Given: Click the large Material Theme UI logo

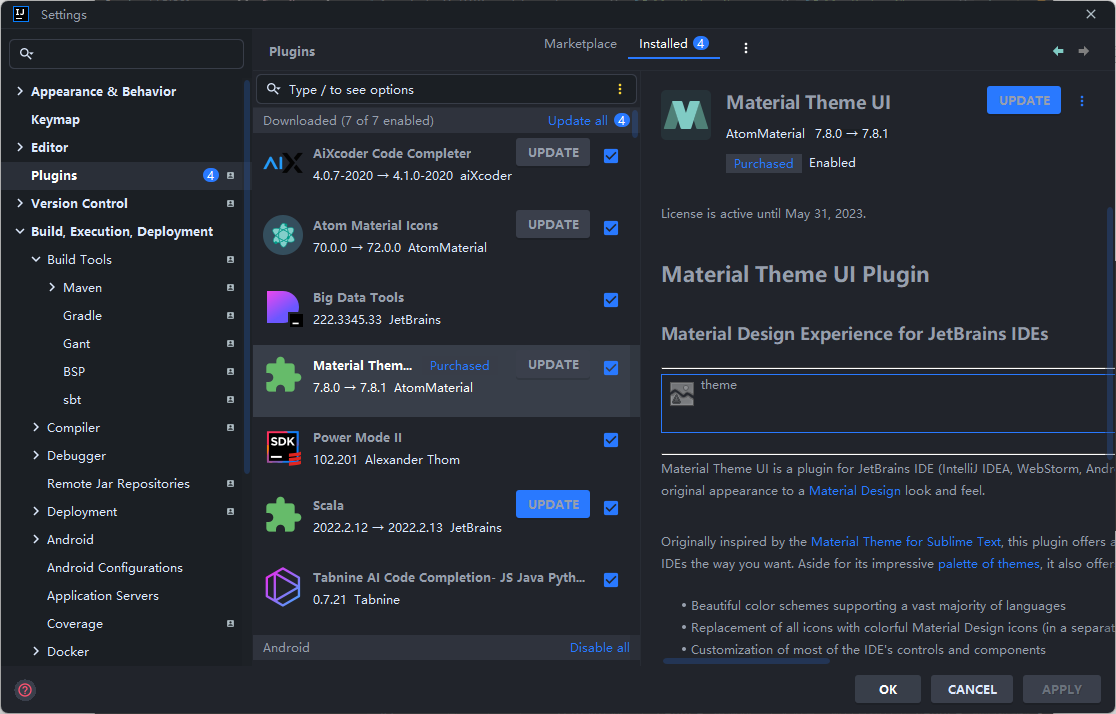Looking at the screenshot, I should (x=686, y=115).
